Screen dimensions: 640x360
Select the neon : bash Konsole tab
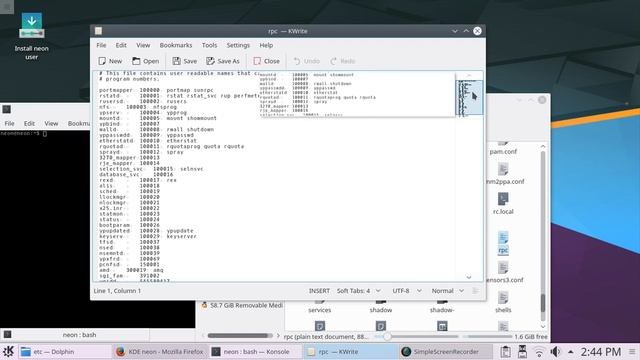[x=79, y=335]
